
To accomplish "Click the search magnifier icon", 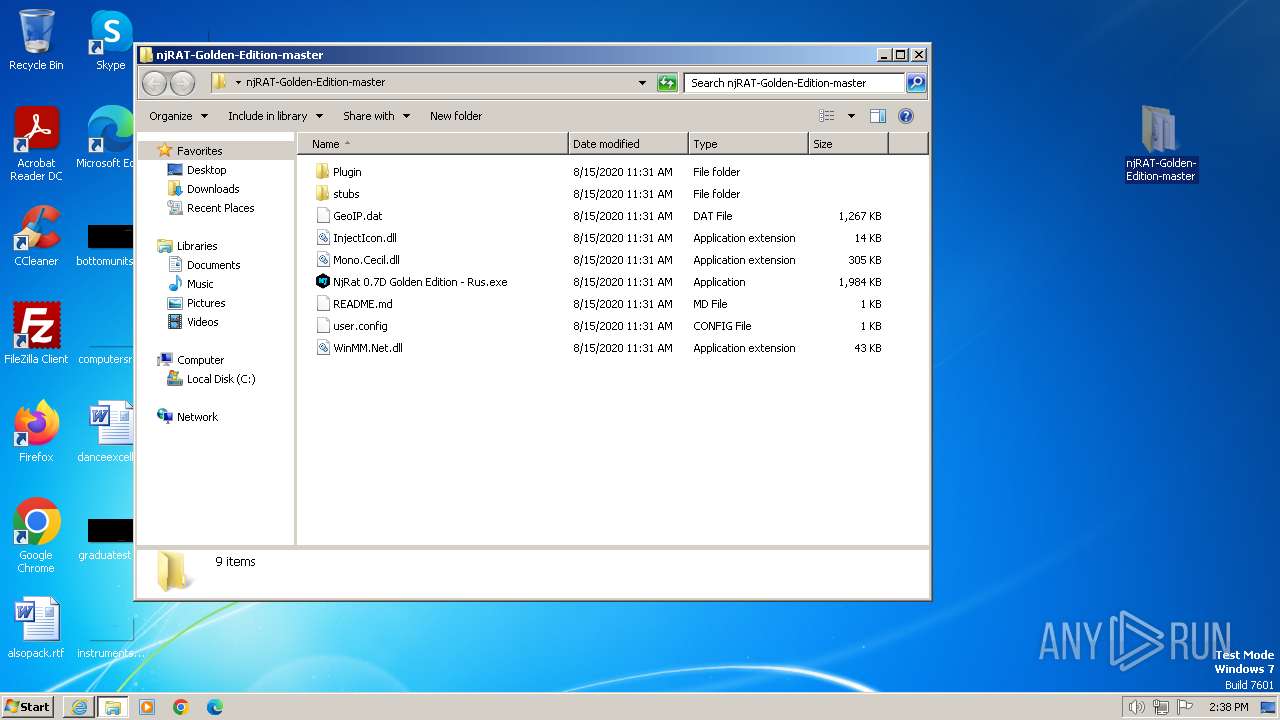I will coord(915,83).
